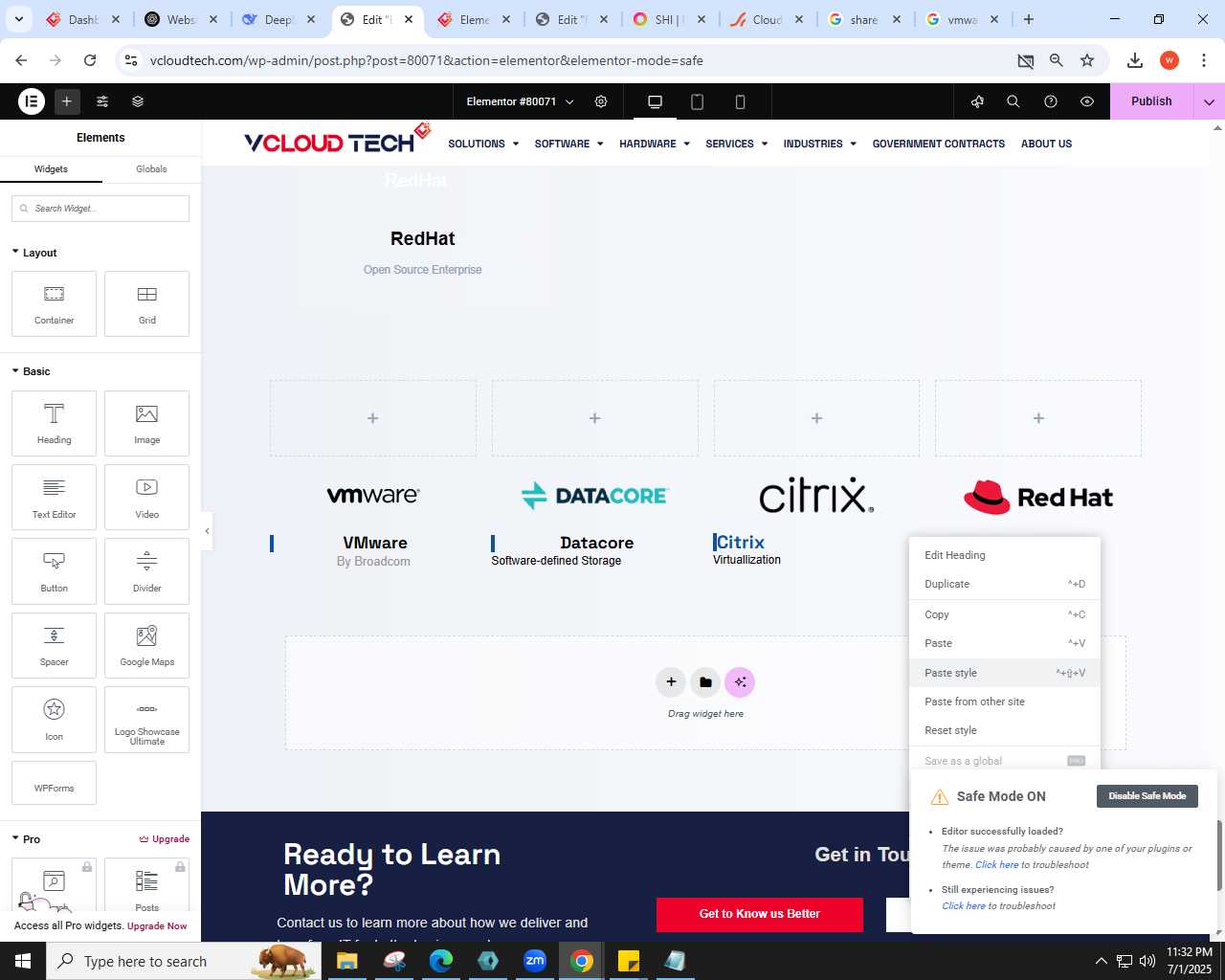Open Chrome from the taskbar

[582, 961]
